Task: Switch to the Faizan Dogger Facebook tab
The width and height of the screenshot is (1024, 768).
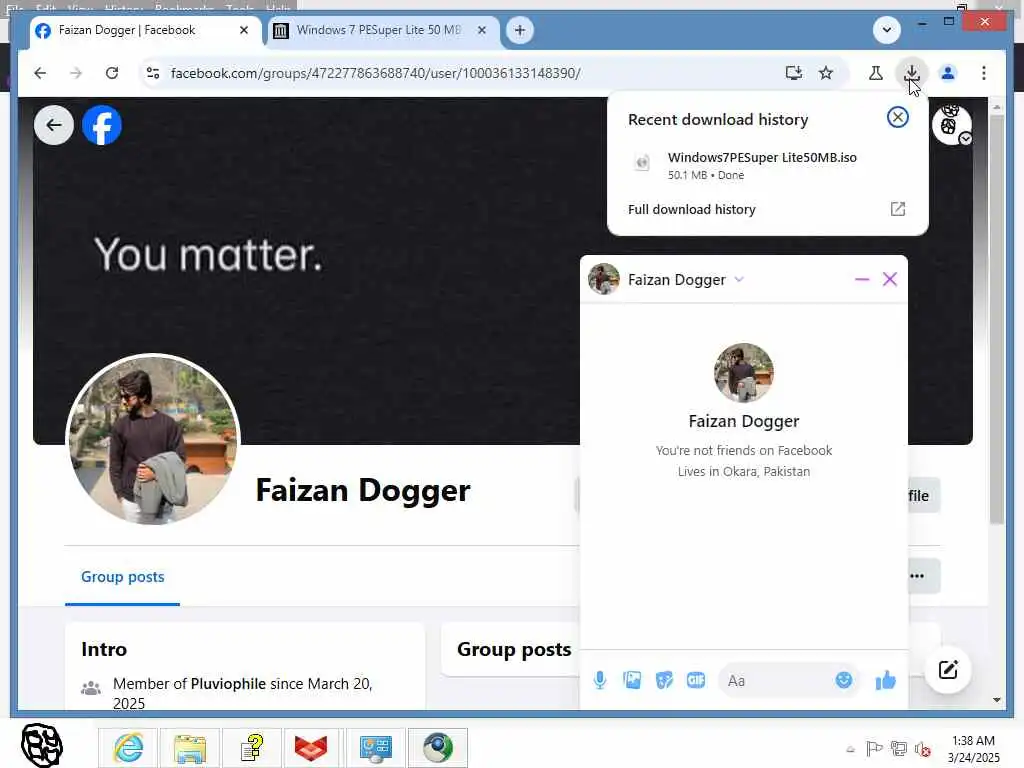Action: tap(144, 30)
